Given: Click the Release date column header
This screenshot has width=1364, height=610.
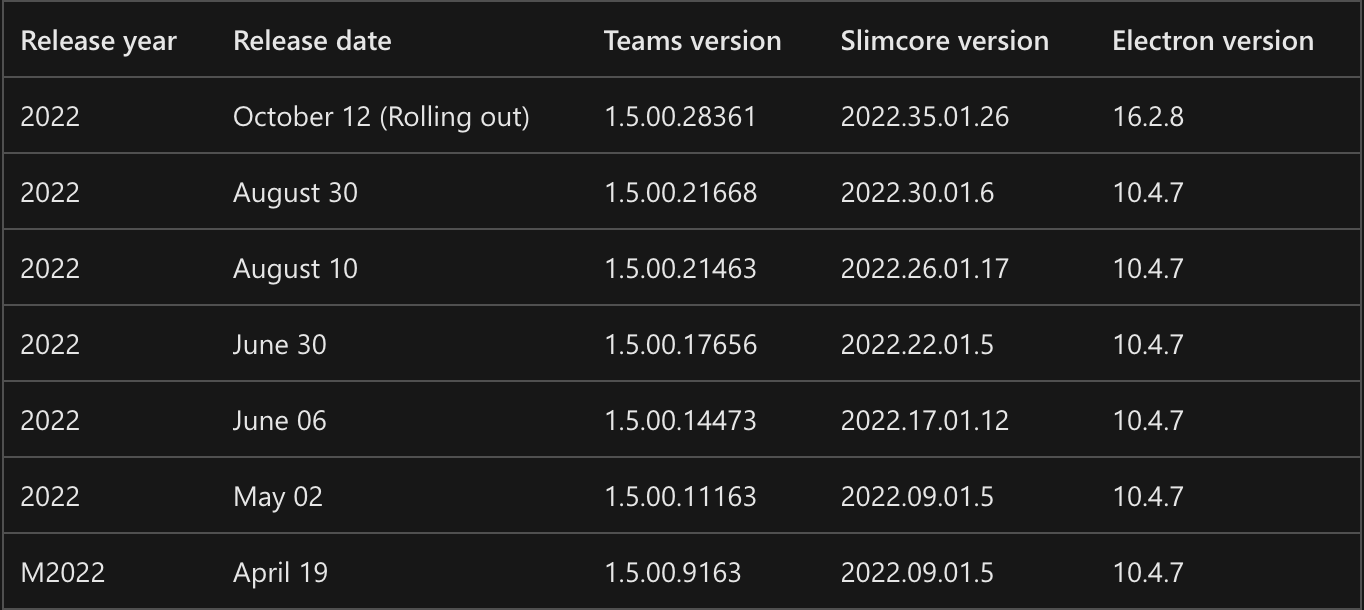Looking at the screenshot, I should click(312, 41).
